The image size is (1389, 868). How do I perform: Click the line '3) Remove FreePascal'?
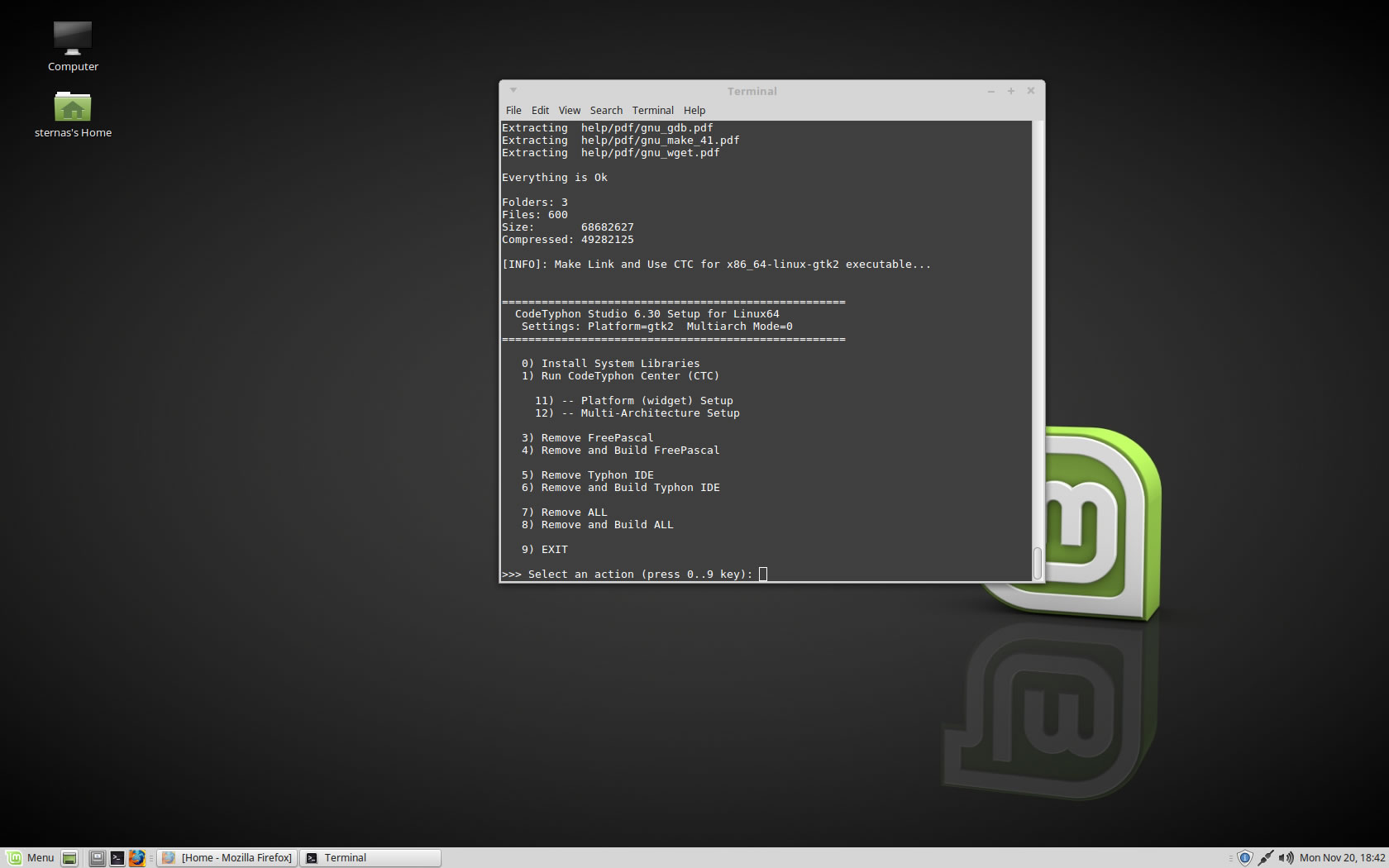tap(587, 437)
